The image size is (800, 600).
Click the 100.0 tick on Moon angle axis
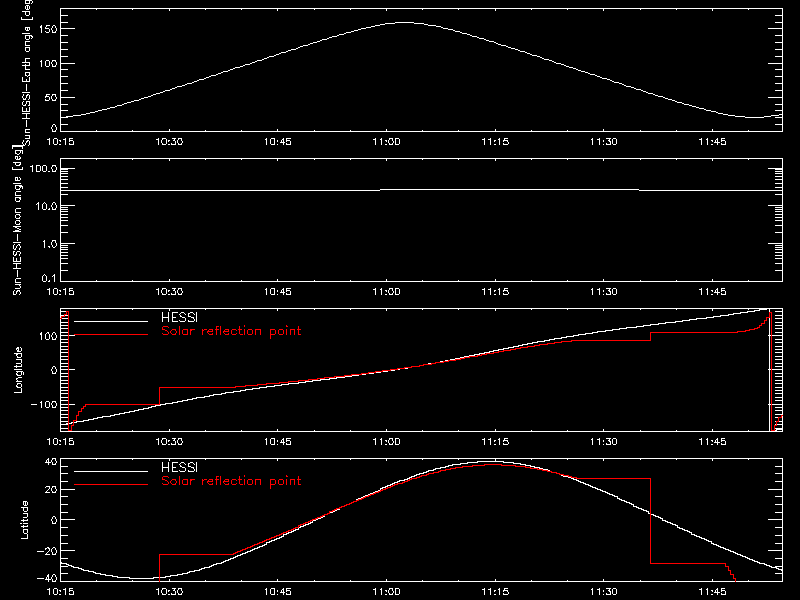tap(43, 169)
